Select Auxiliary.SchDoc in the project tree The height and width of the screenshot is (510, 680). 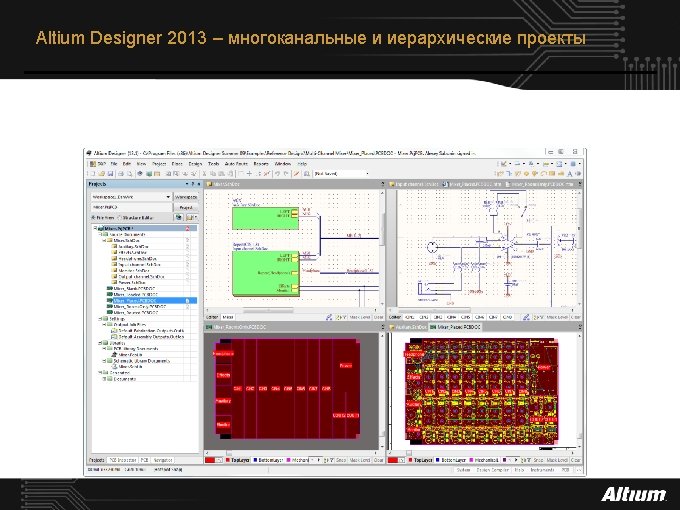(x=134, y=246)
